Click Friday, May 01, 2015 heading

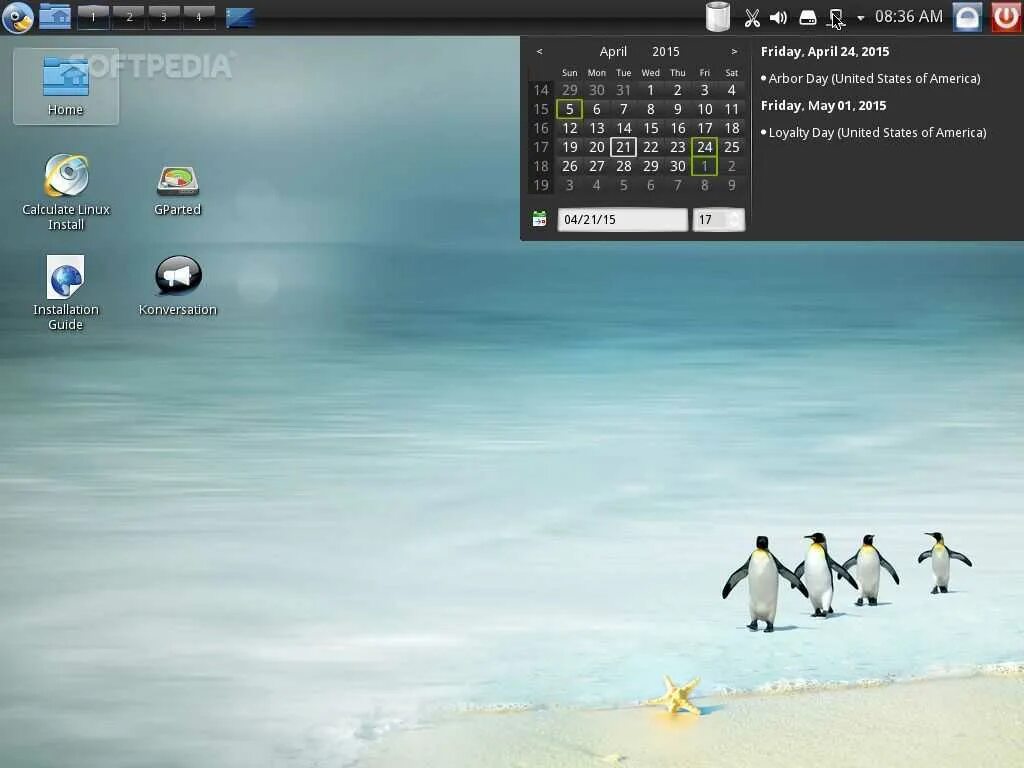(x=824, y=106)
